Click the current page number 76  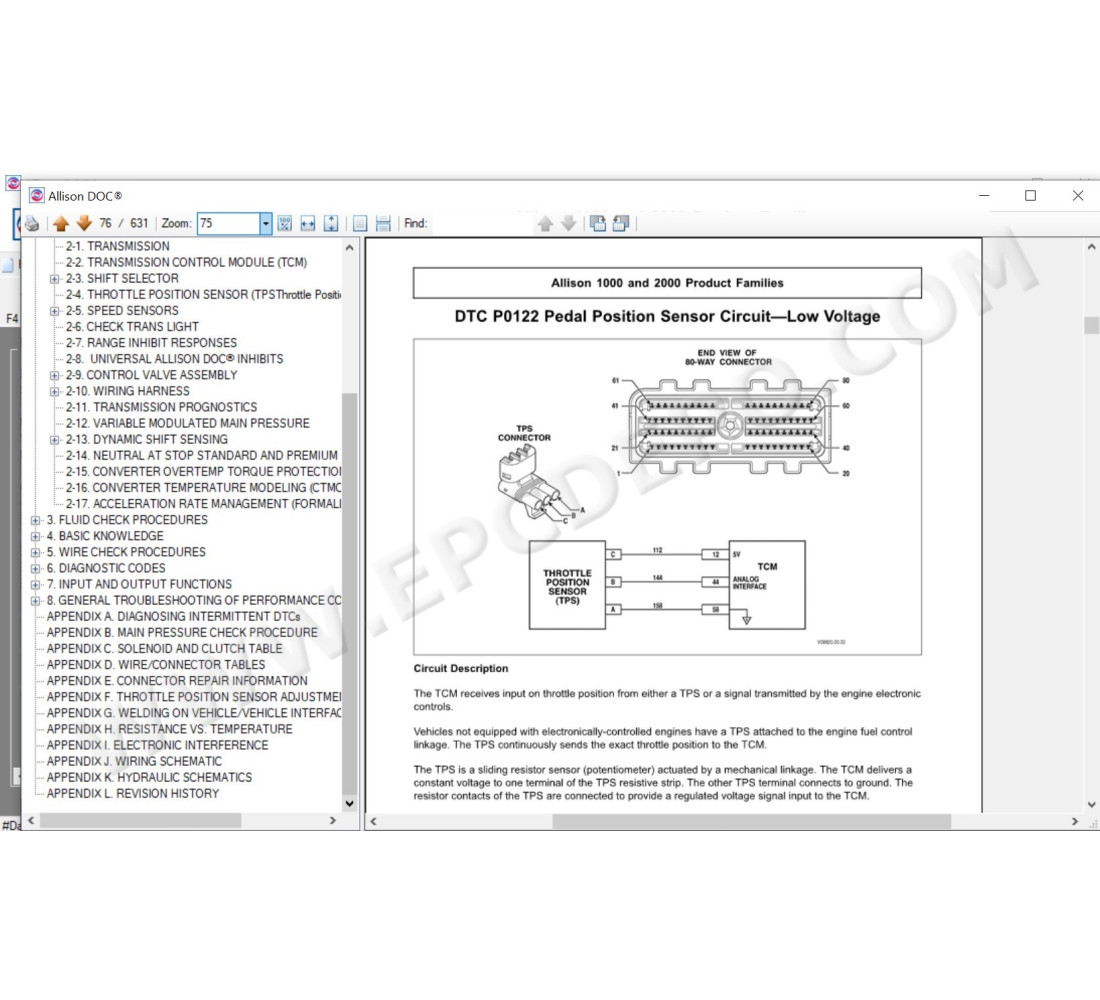pos(105,223)
